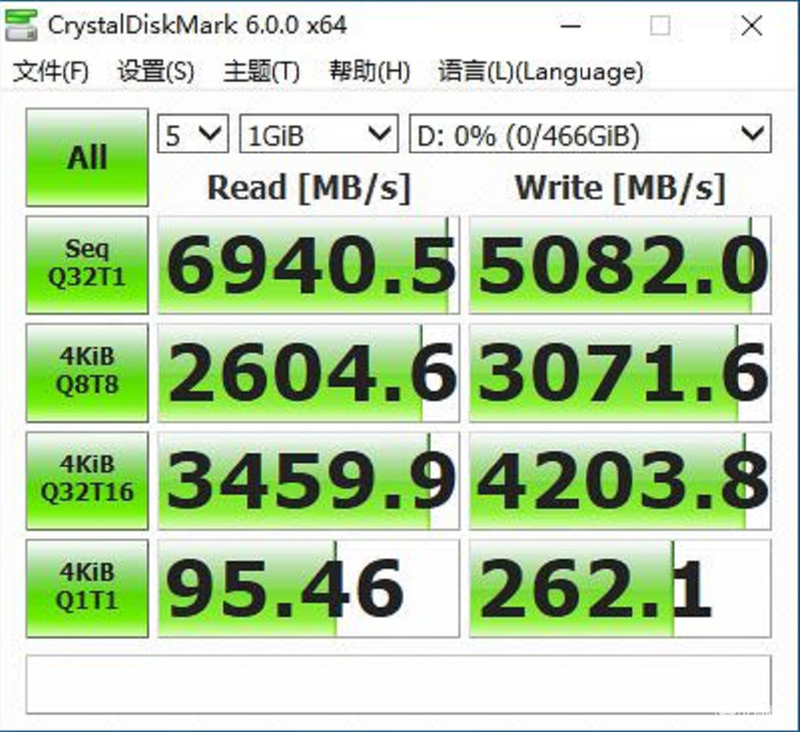Open the 设置(S) menu
The height and width of the screenshot is (732, 800).
156,71
